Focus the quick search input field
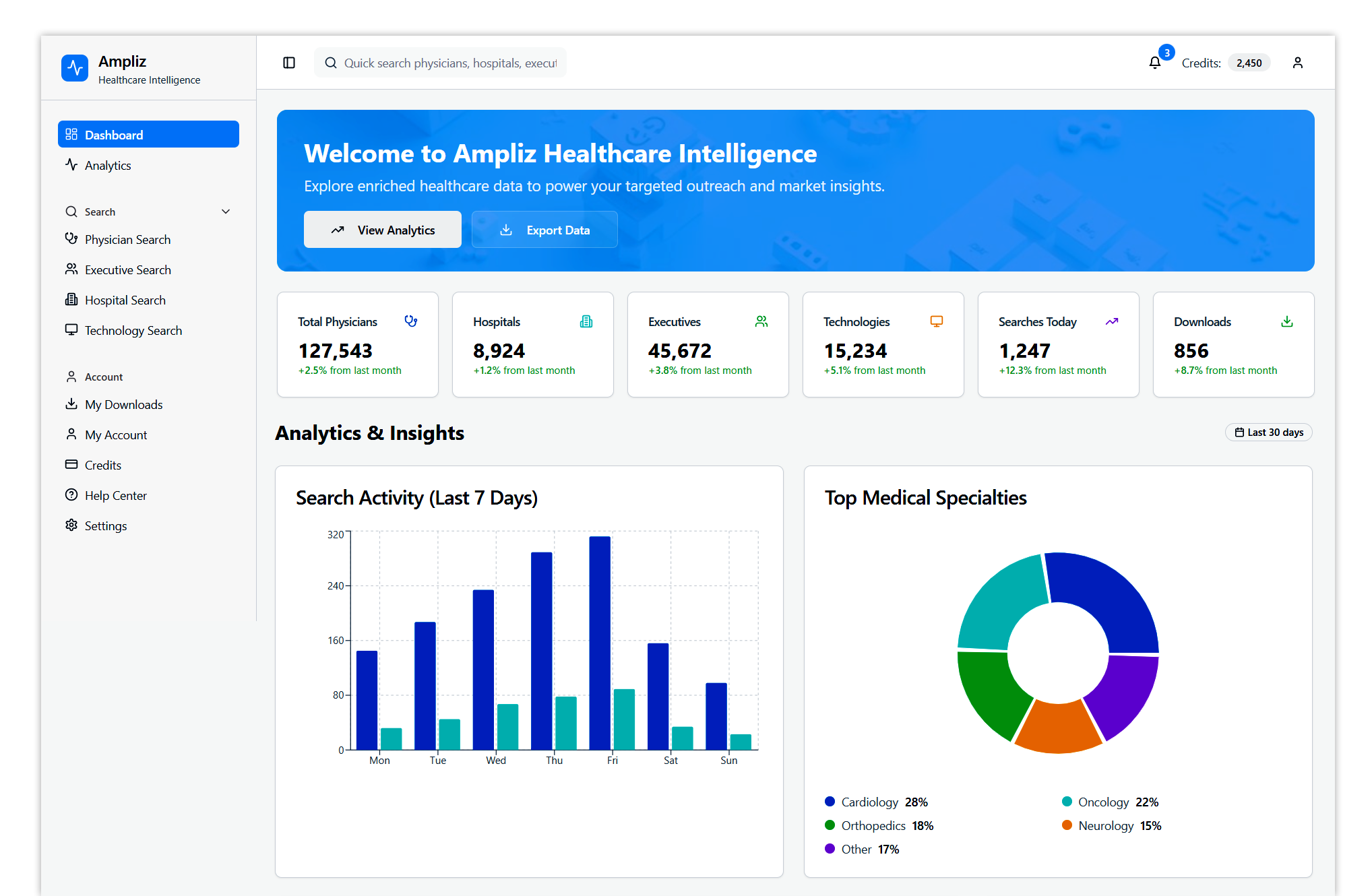The width and height of the screenshot is (1372, 896). [449, 63]
